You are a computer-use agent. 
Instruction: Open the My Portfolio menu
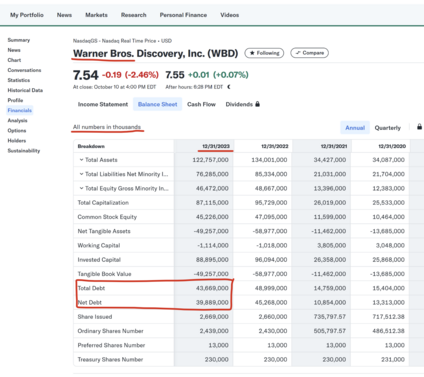pos(27,15)
